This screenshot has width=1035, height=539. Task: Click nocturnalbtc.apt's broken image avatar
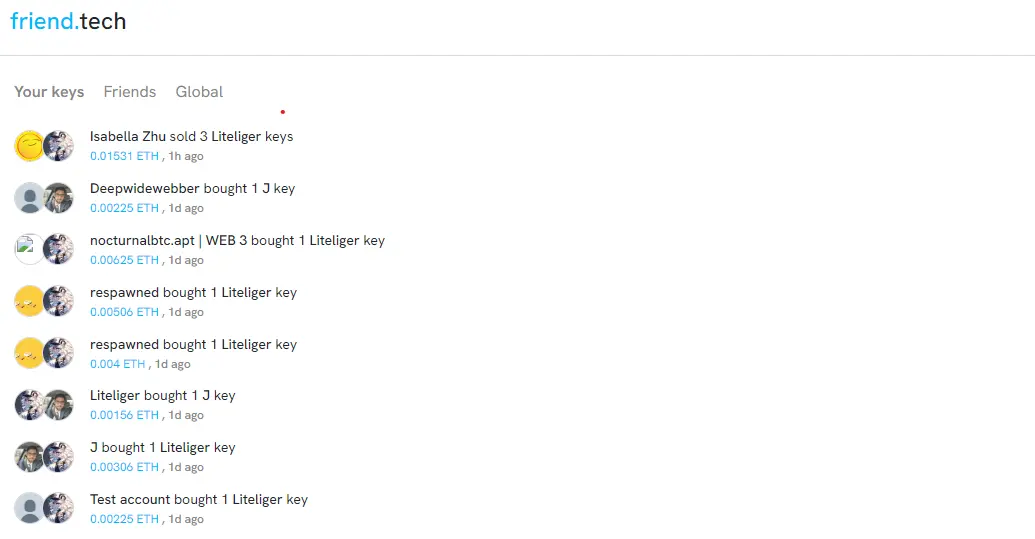pos(29,249)
